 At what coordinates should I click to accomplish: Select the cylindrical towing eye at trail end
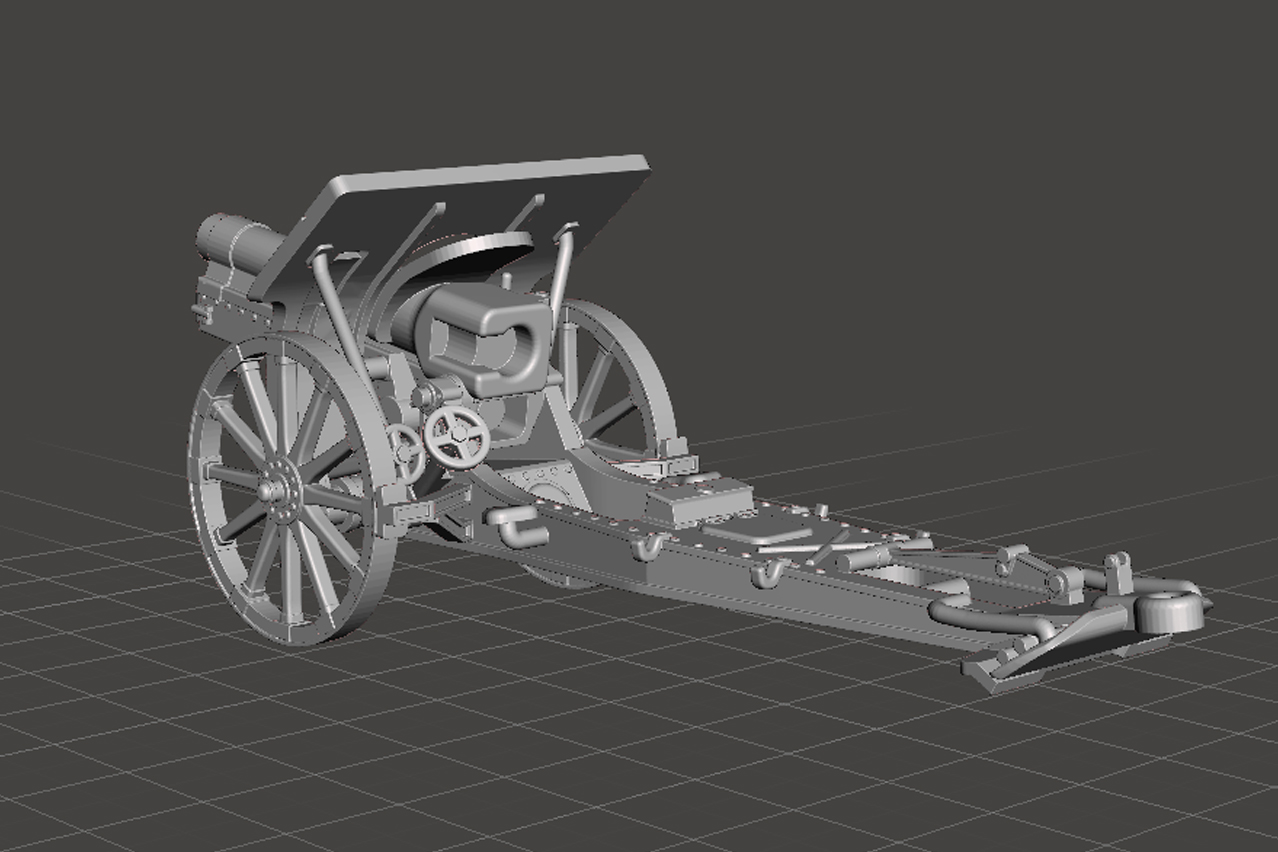click(x=1170, y=609)
